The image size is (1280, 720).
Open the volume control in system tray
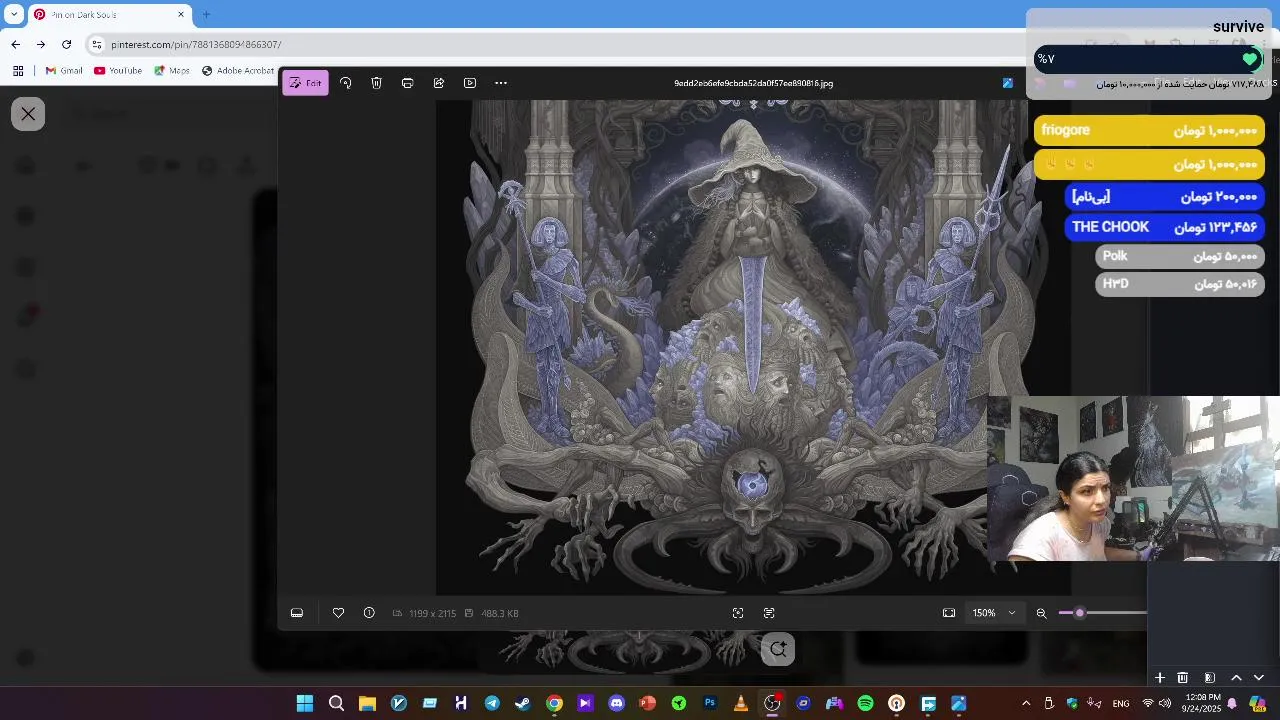coord(1165,704)
